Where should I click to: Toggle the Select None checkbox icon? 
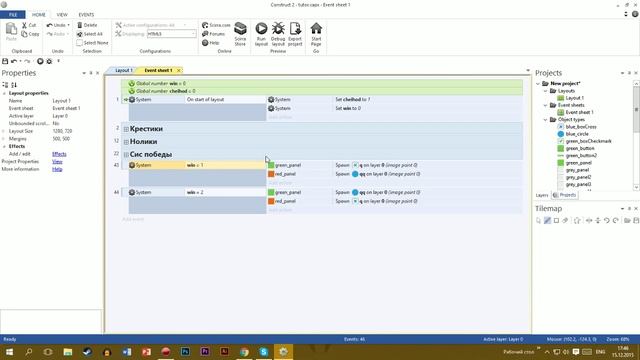coord(80,42)
